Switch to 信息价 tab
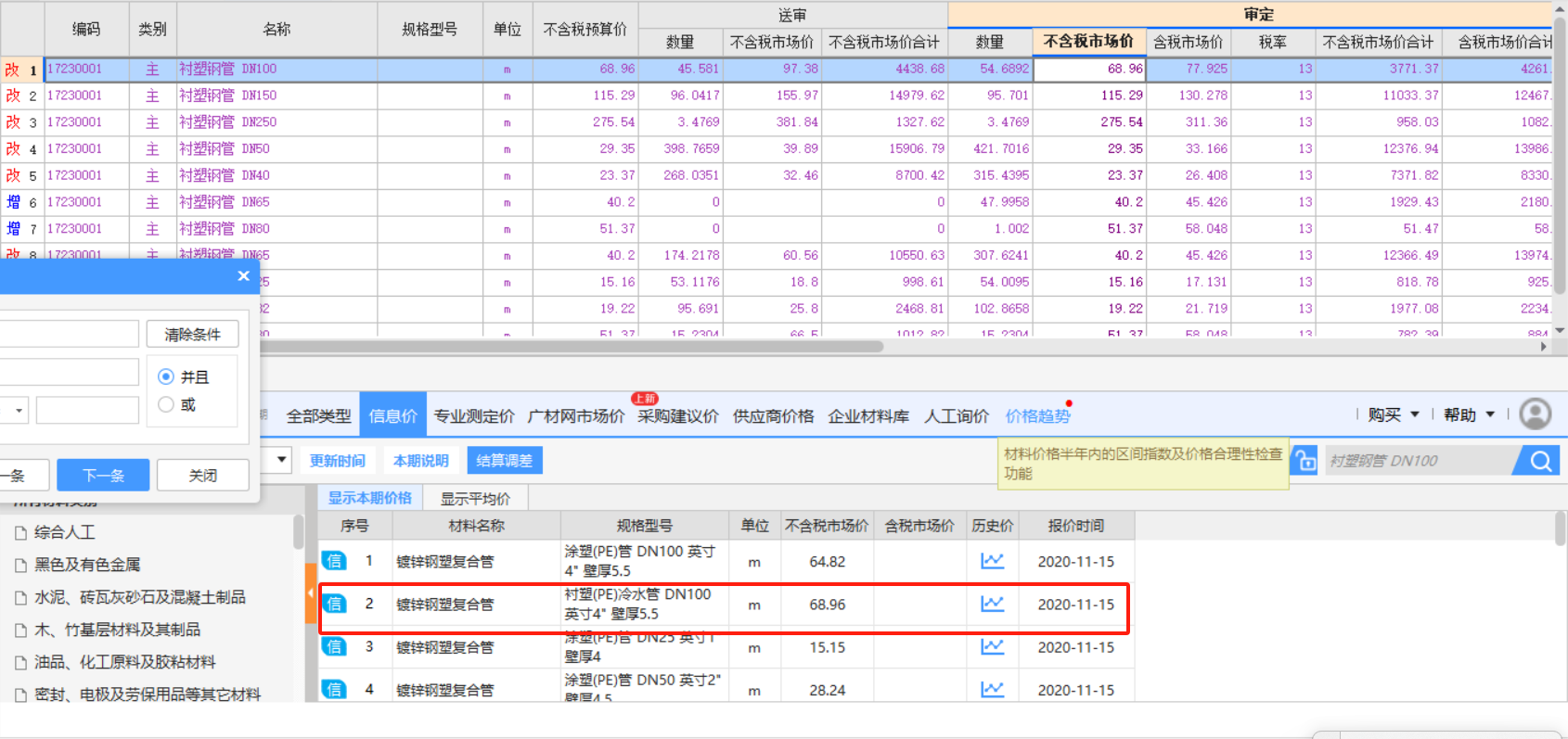The image size is (1568, 739). click(x=393, y=416)
